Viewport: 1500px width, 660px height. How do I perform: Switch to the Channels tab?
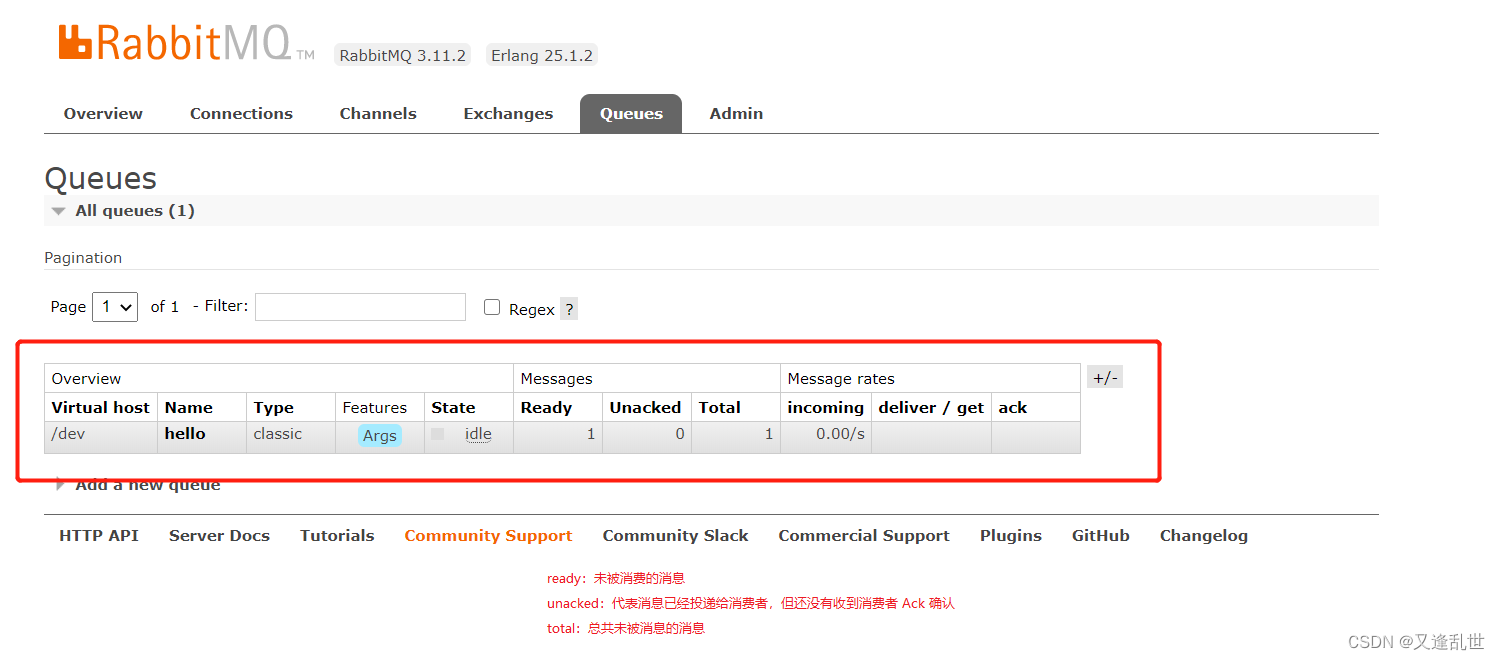pos(377,113)
